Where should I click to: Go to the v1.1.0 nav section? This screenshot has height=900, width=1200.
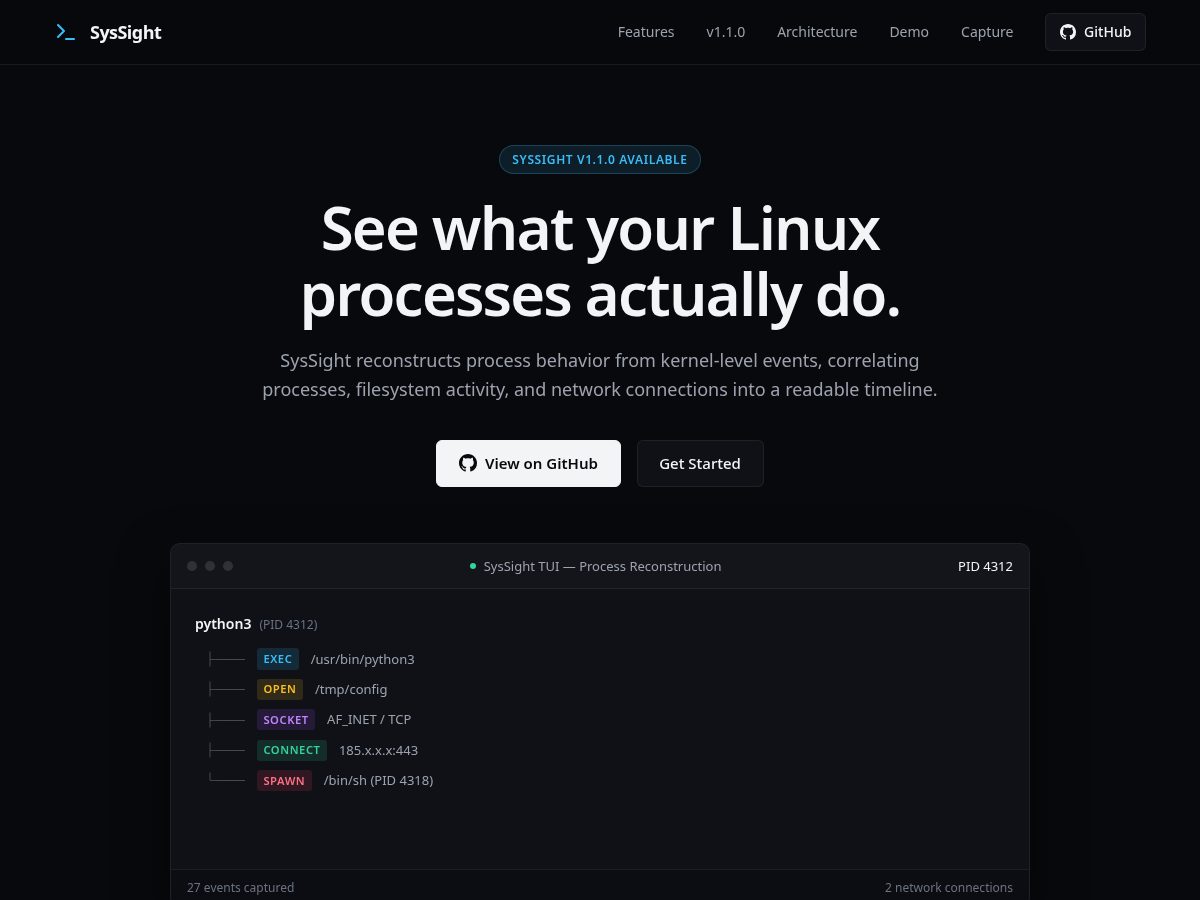coord(726,32)
